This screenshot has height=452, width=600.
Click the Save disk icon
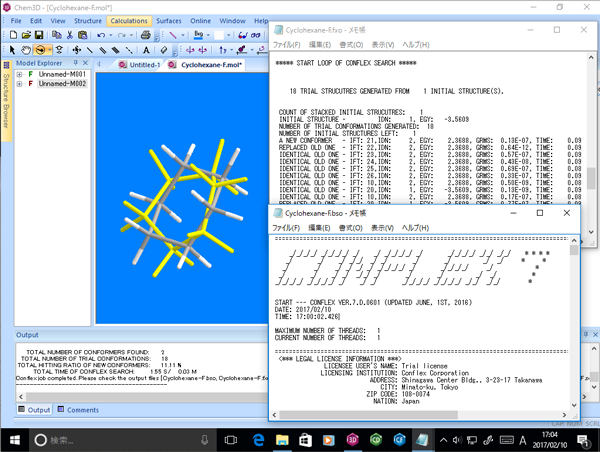pos(40,35)
